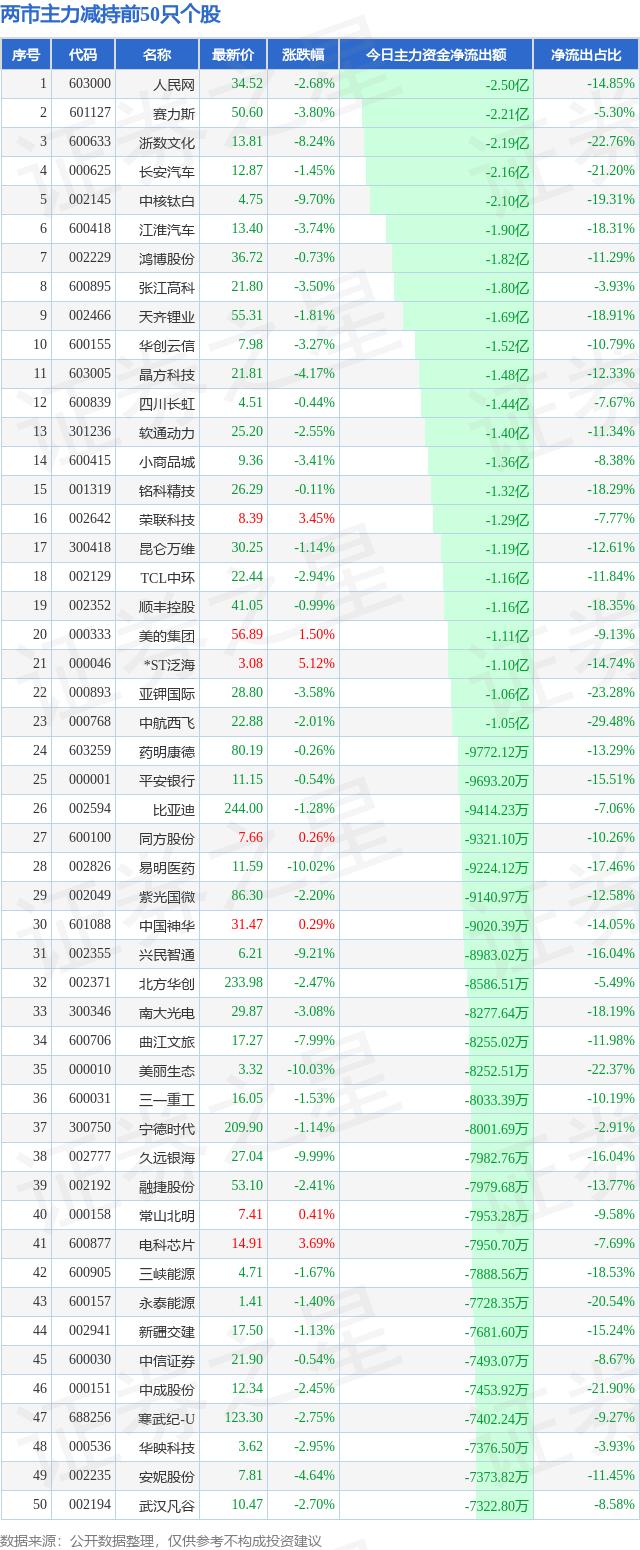Select stock code 600157

tap(90, 1302)
